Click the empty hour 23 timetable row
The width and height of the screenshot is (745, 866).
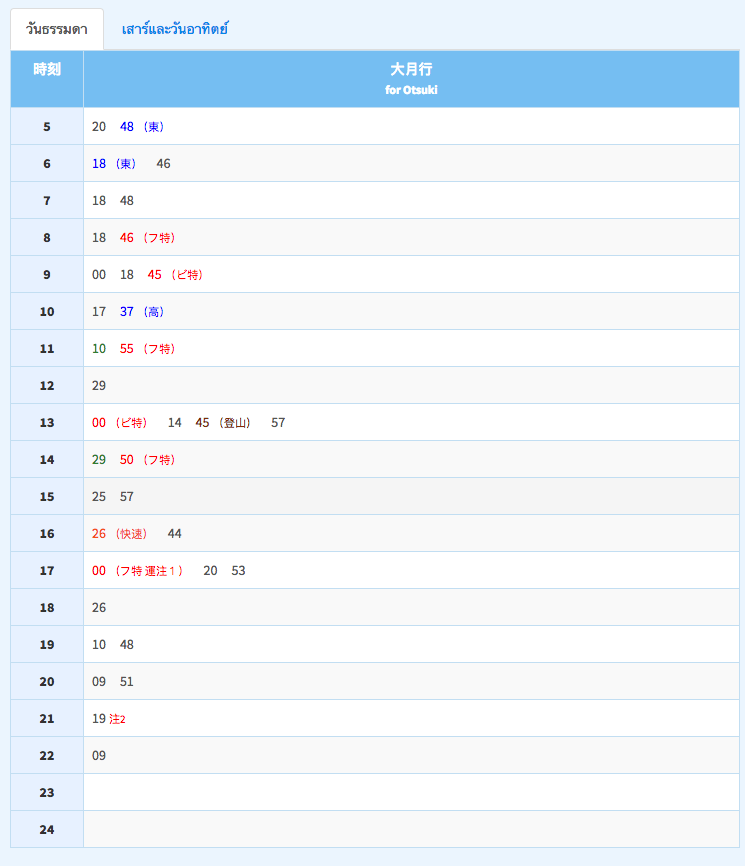[x=411, y=793]
